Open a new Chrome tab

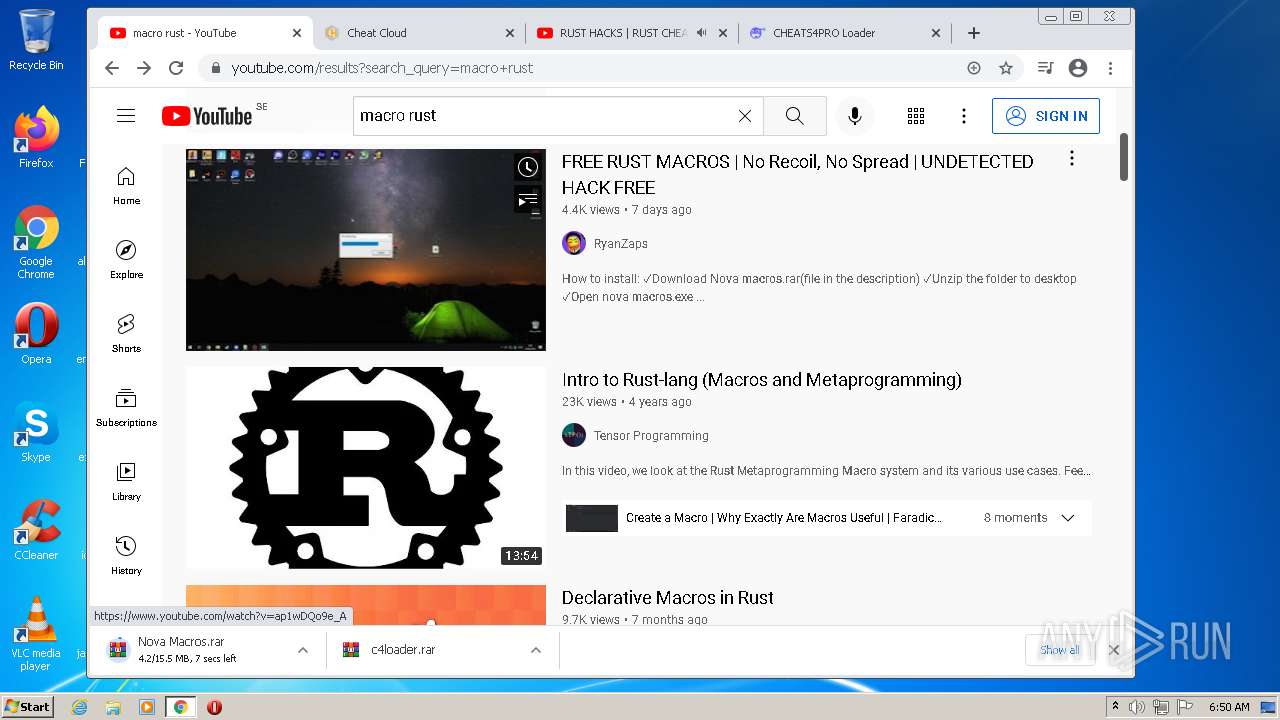point(974,33)
